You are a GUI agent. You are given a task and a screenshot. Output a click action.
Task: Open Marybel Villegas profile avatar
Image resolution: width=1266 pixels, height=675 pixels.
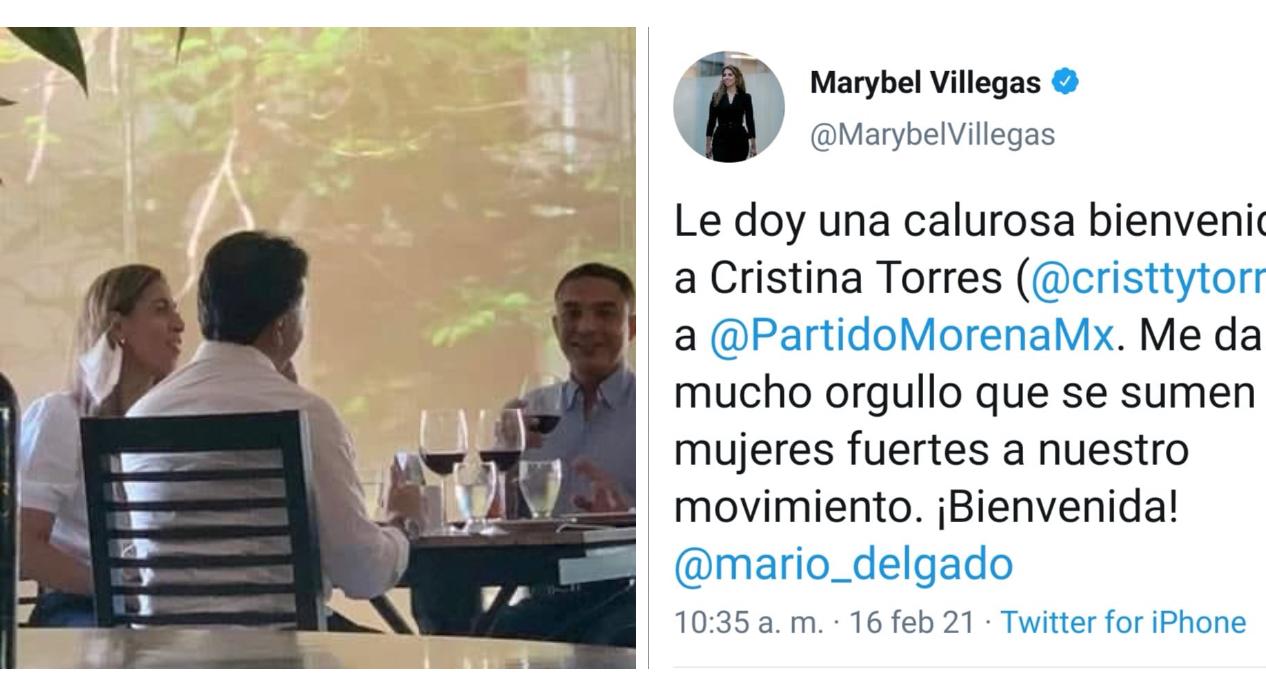[x=728, y=107]
